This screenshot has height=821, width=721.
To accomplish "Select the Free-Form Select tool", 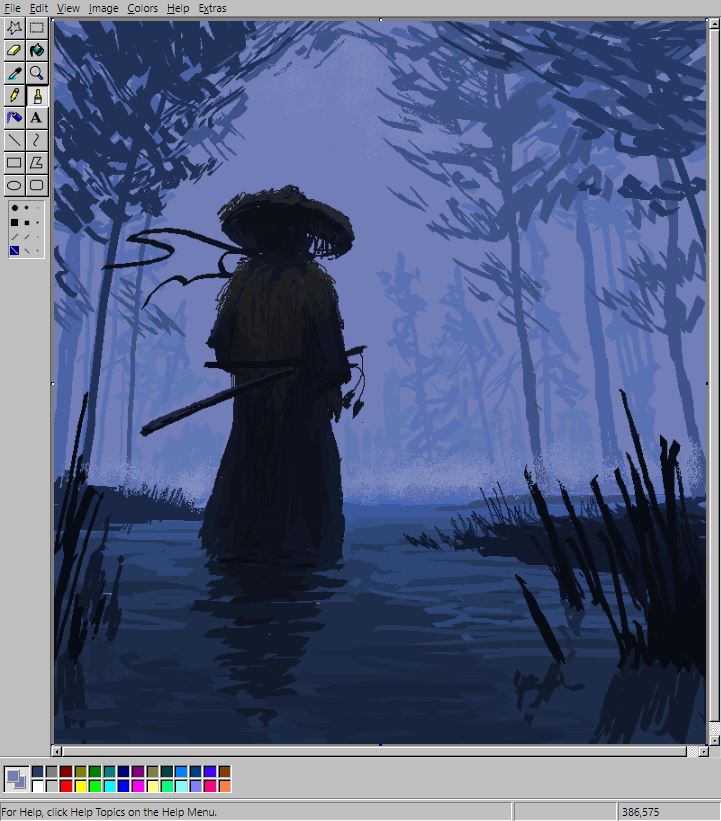I will coord(14,28).
